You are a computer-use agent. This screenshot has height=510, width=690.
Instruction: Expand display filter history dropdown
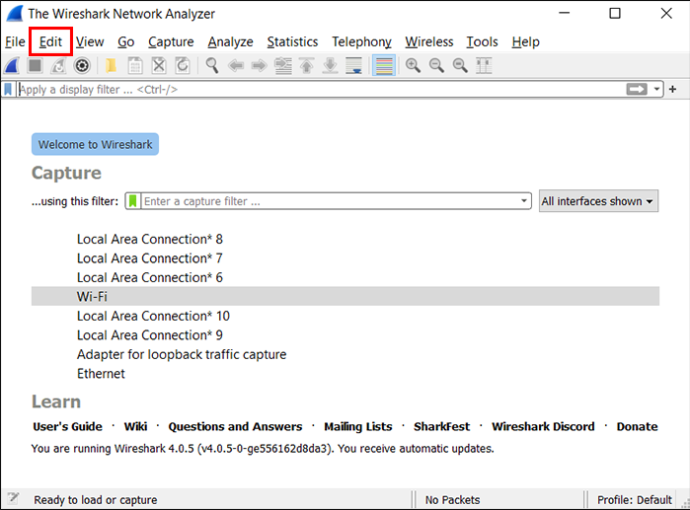click(x=657, y=89)
